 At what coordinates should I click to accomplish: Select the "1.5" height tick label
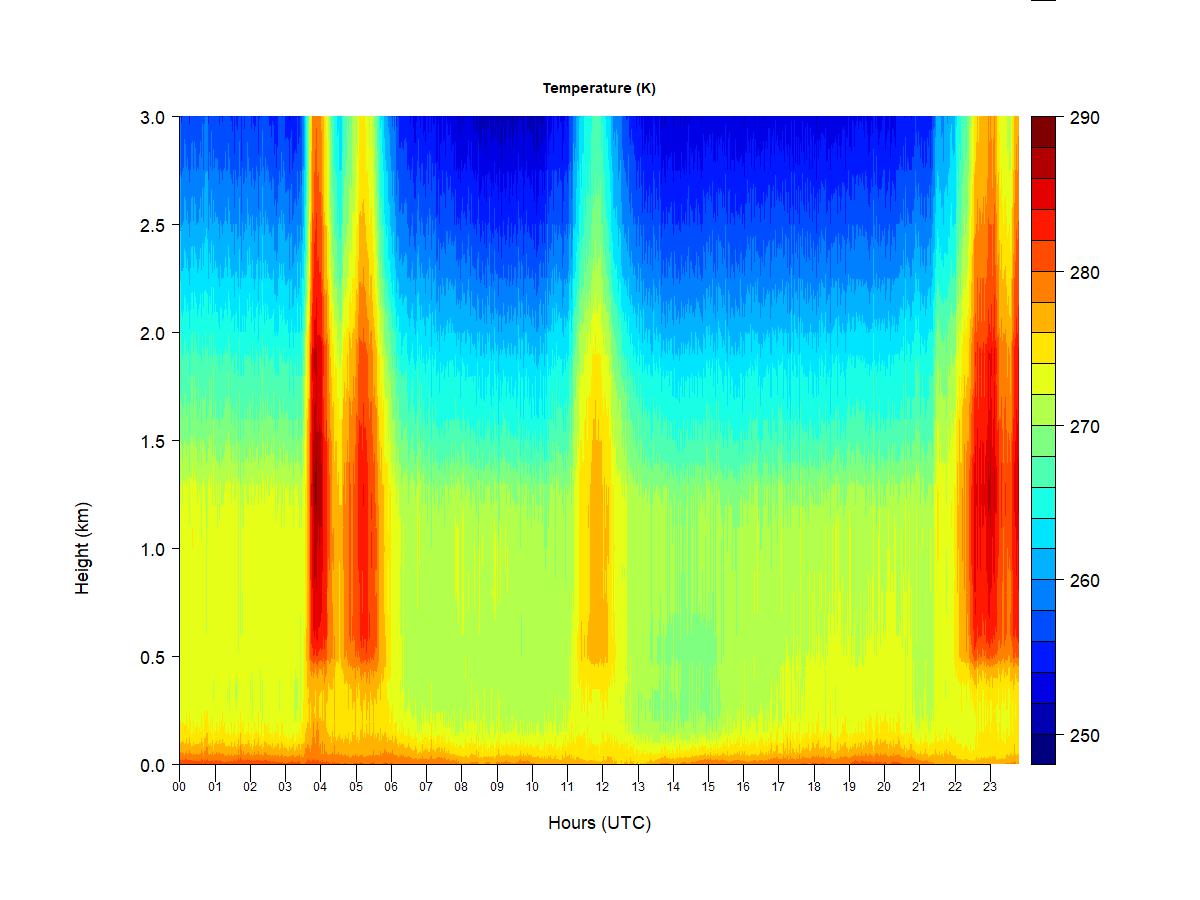point(152,441)
